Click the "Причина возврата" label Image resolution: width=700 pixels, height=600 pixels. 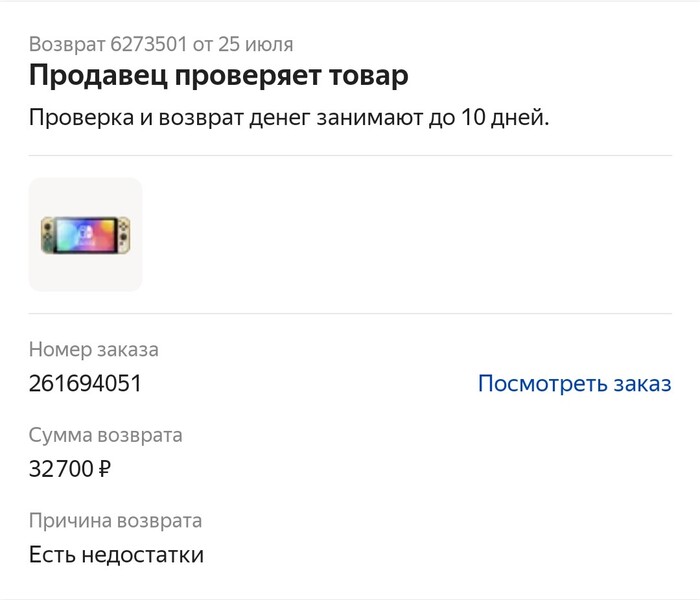(x=115, y=520)
